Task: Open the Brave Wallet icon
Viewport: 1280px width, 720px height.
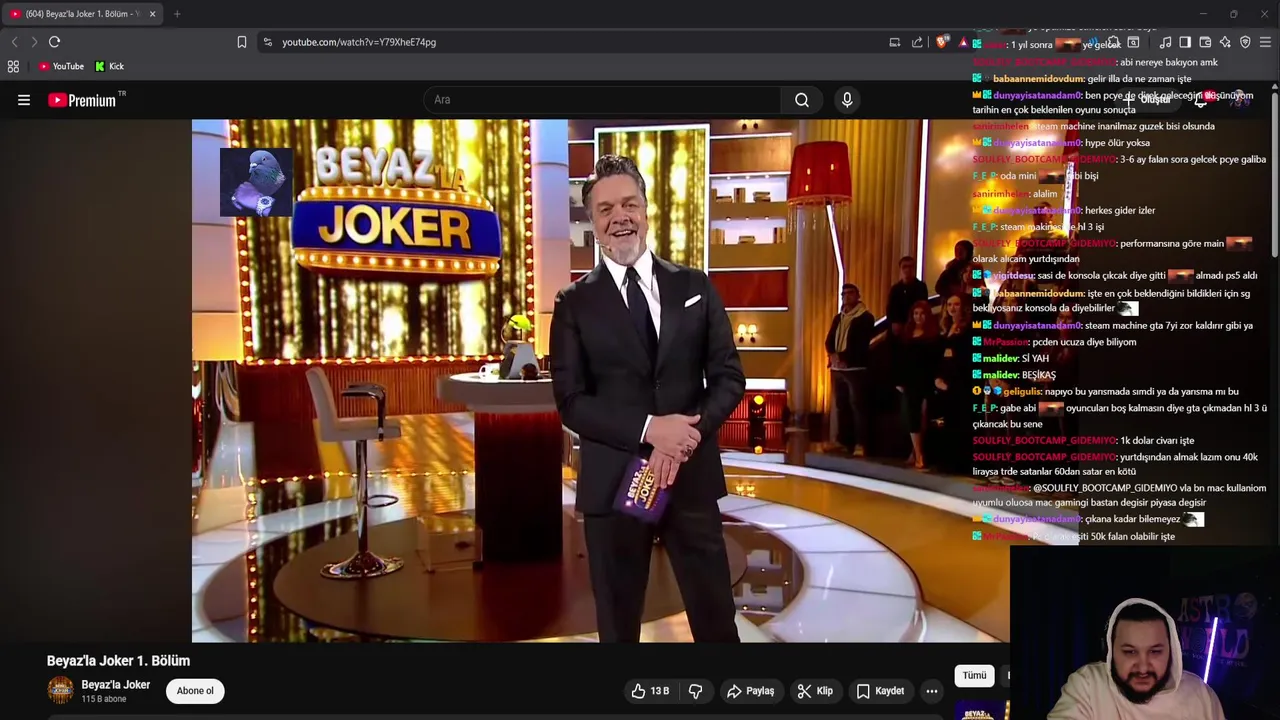Action: click(1205, 42)
